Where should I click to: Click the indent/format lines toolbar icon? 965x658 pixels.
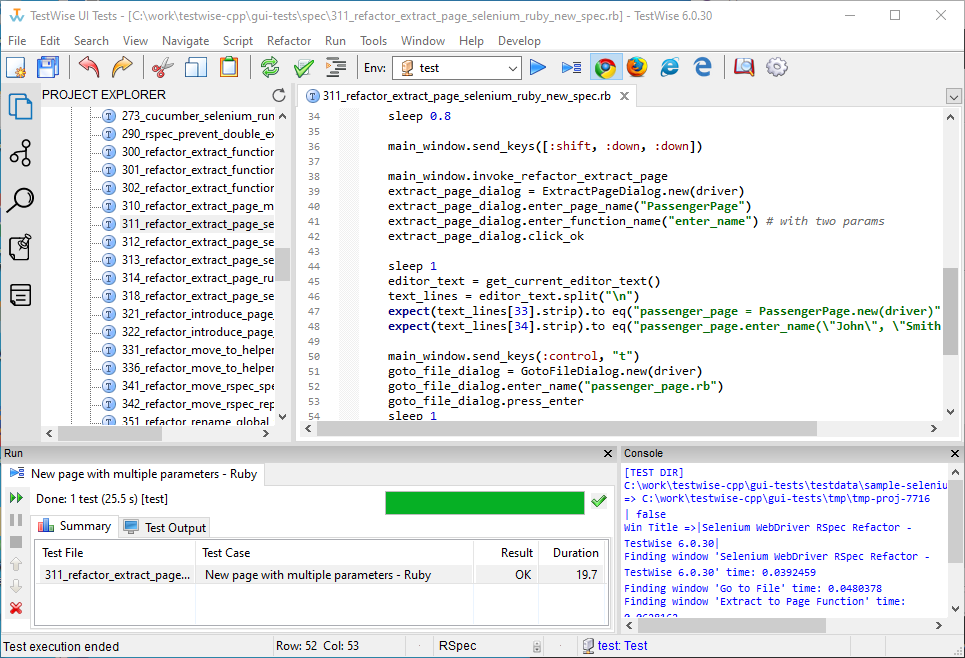click(x=336, y=67)
